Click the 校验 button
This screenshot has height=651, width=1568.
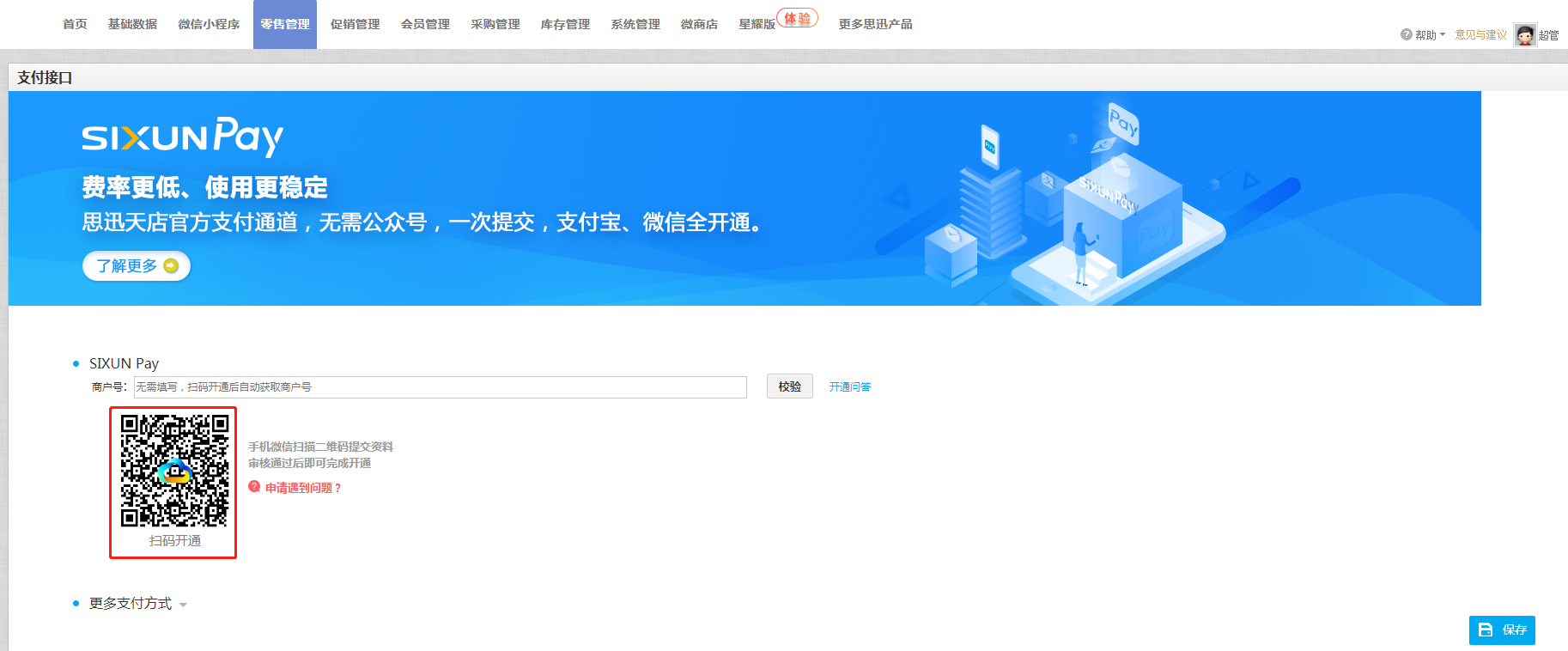coord(790,386)
